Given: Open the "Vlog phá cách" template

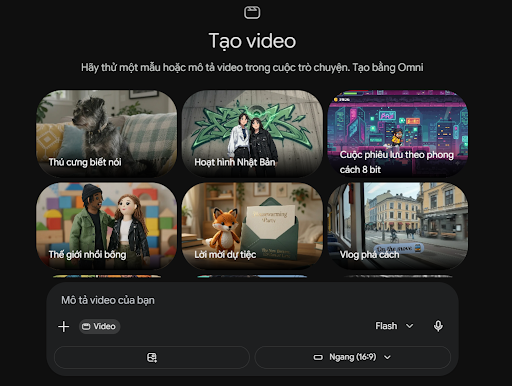Looking at the screenshot, I should (398, 226).
